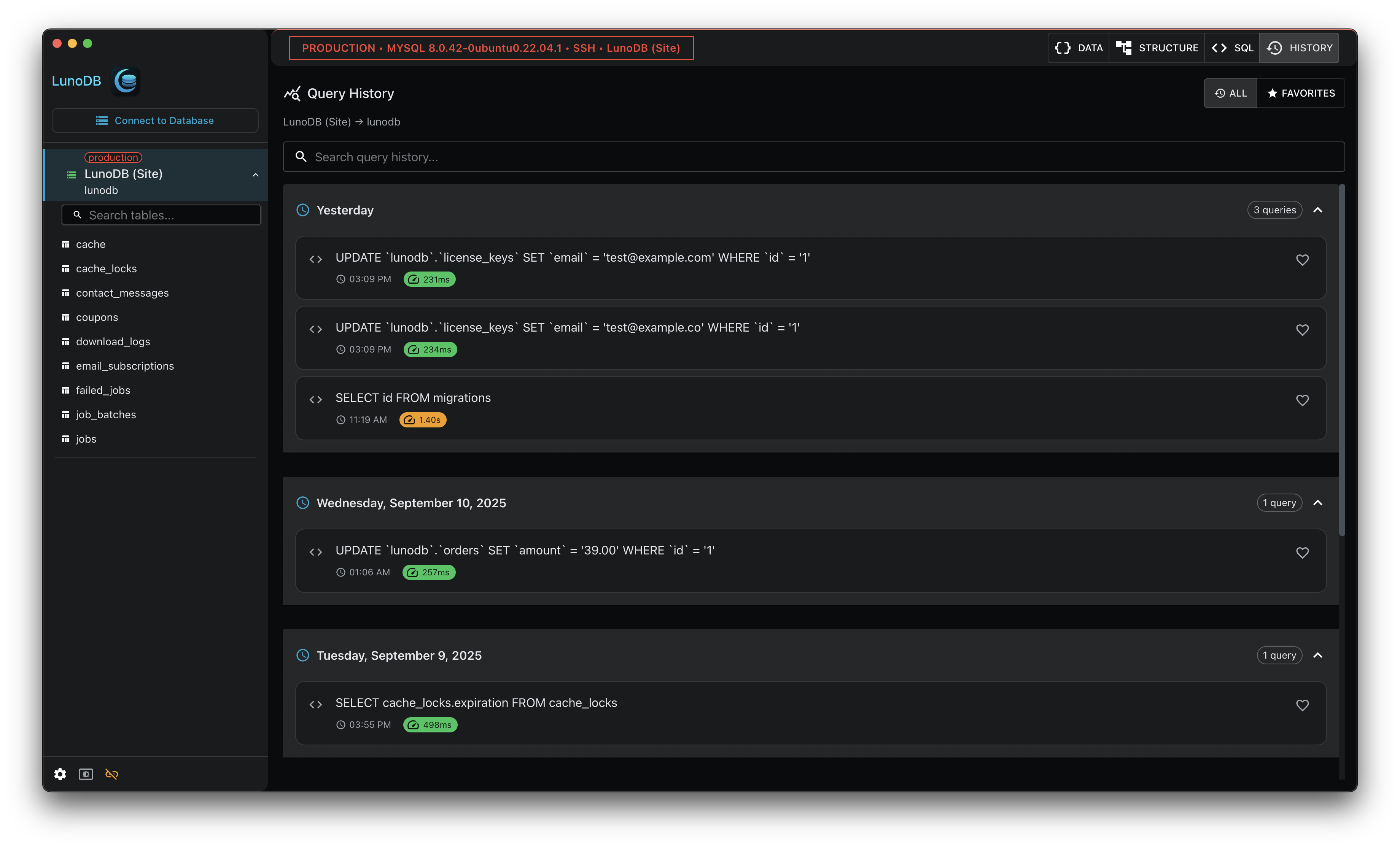The height and width of the screenshot is (848, 1400).
Task: Open the cache_locks table icon
Action: 65,268
